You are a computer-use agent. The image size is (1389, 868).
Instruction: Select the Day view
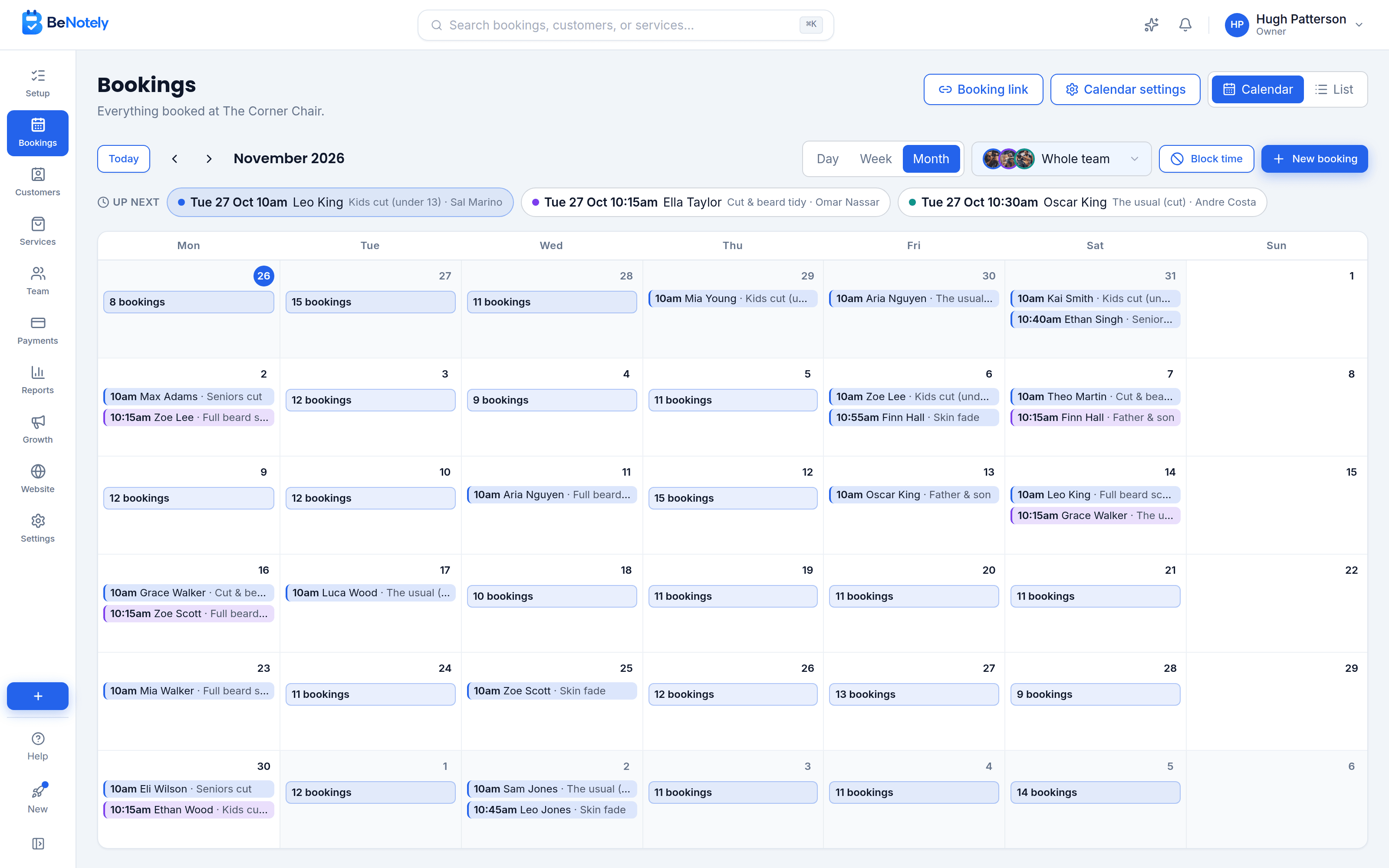coord(828,159)
